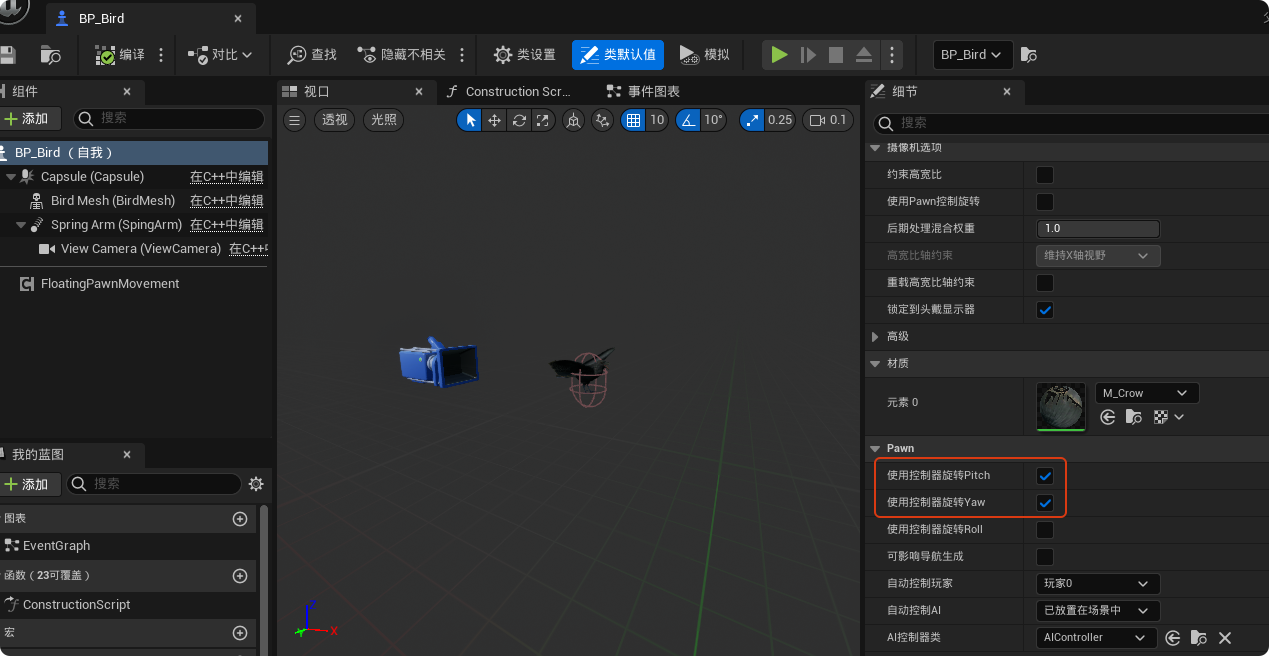1269x656 pixels.
Task: Collapse Capsule (Capsule) tree arrow
Action: 10,177
